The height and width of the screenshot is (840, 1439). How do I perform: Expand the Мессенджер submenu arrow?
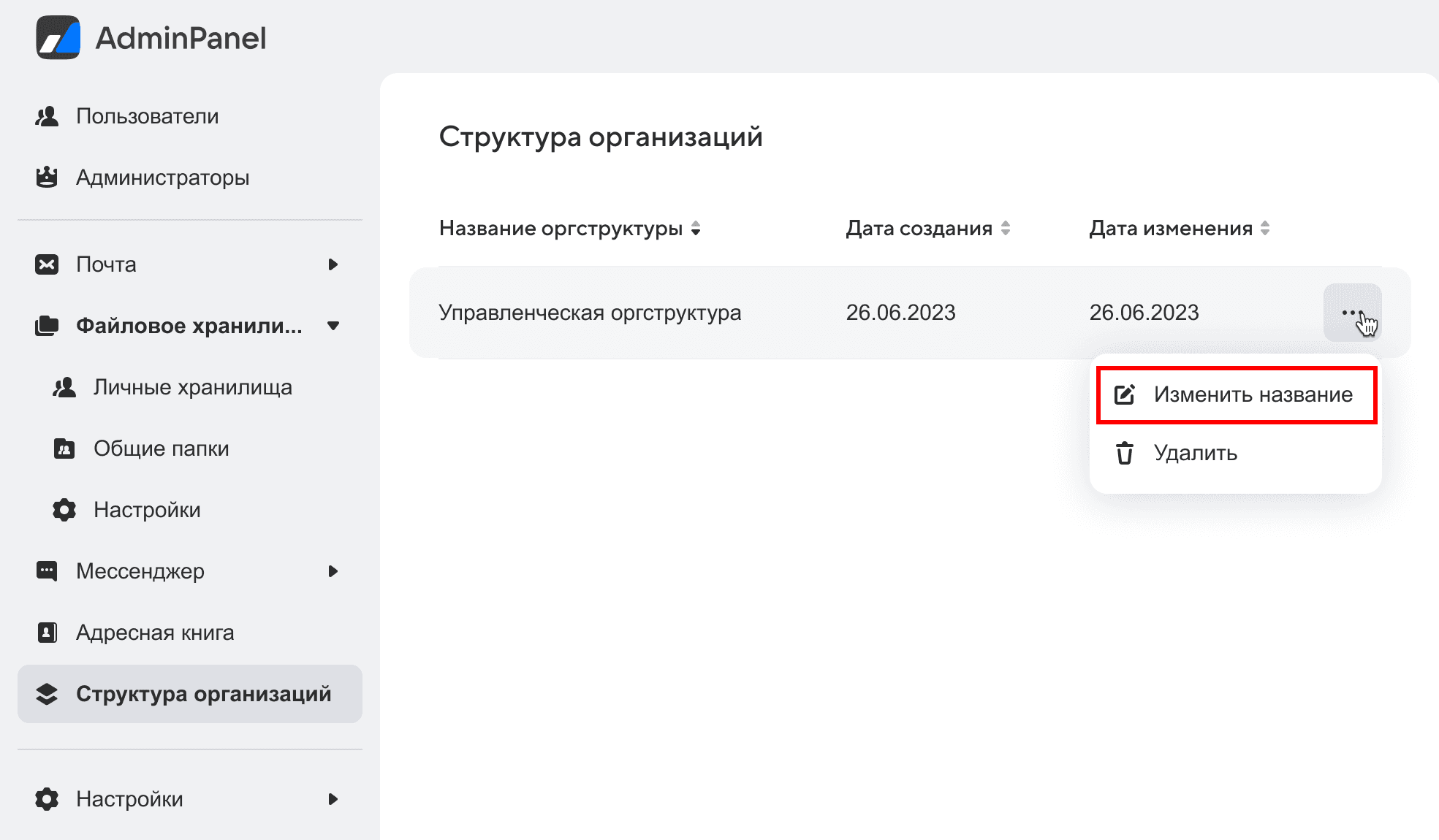pos(333,571)
